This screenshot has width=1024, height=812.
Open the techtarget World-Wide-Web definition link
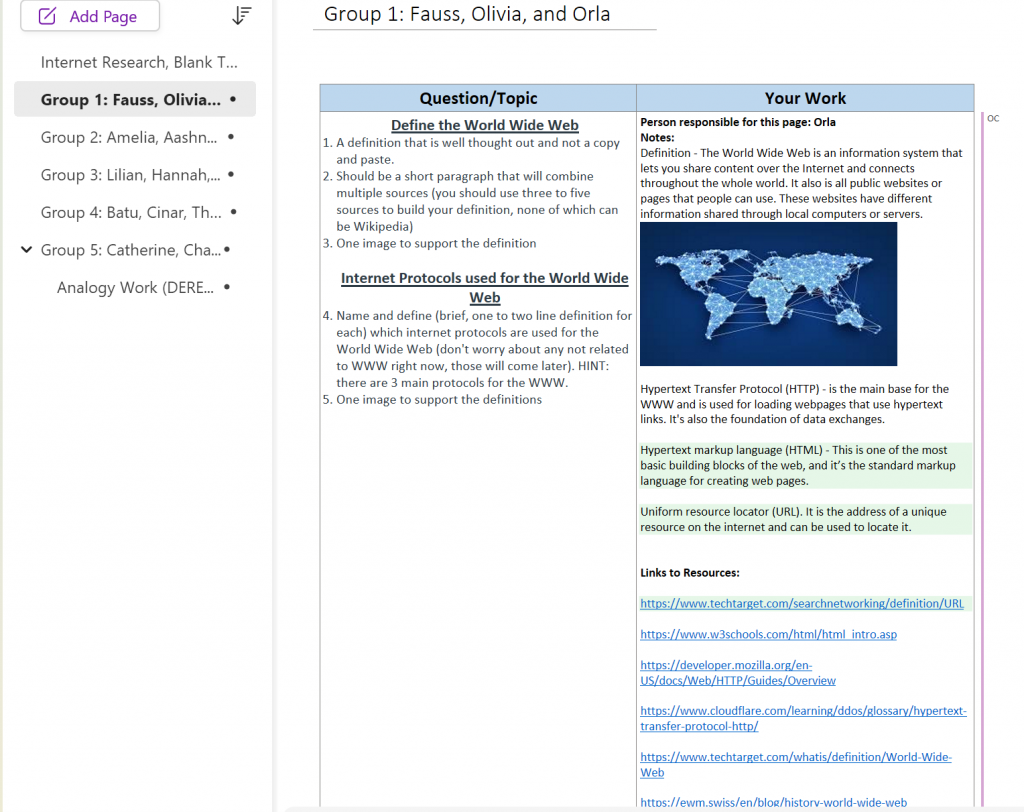pyautogui.click(x=795, y=764)
